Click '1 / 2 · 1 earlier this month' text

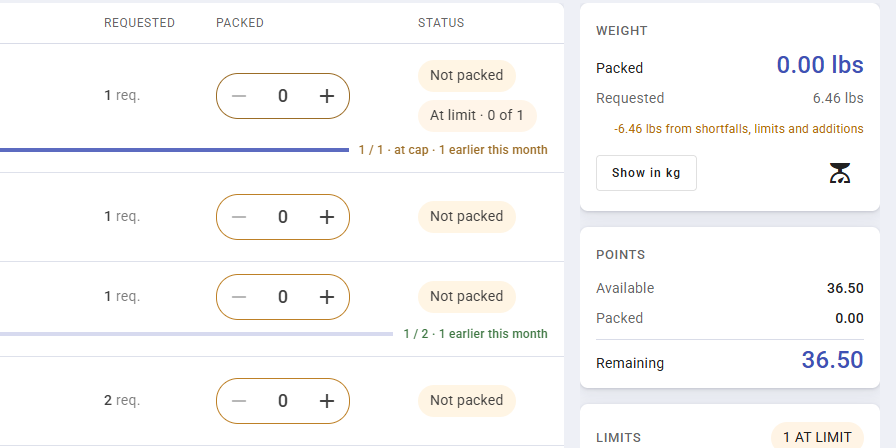pos(475,334)
